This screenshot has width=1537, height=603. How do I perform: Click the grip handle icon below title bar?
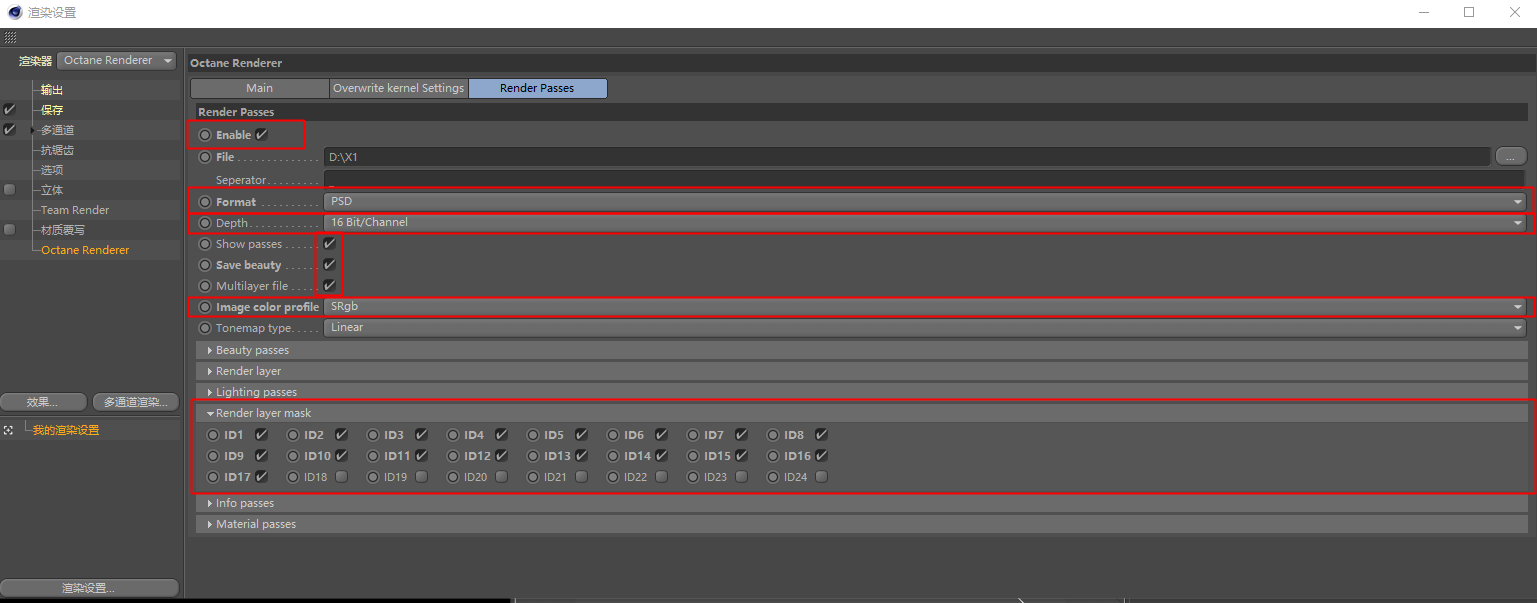[10, 37]
